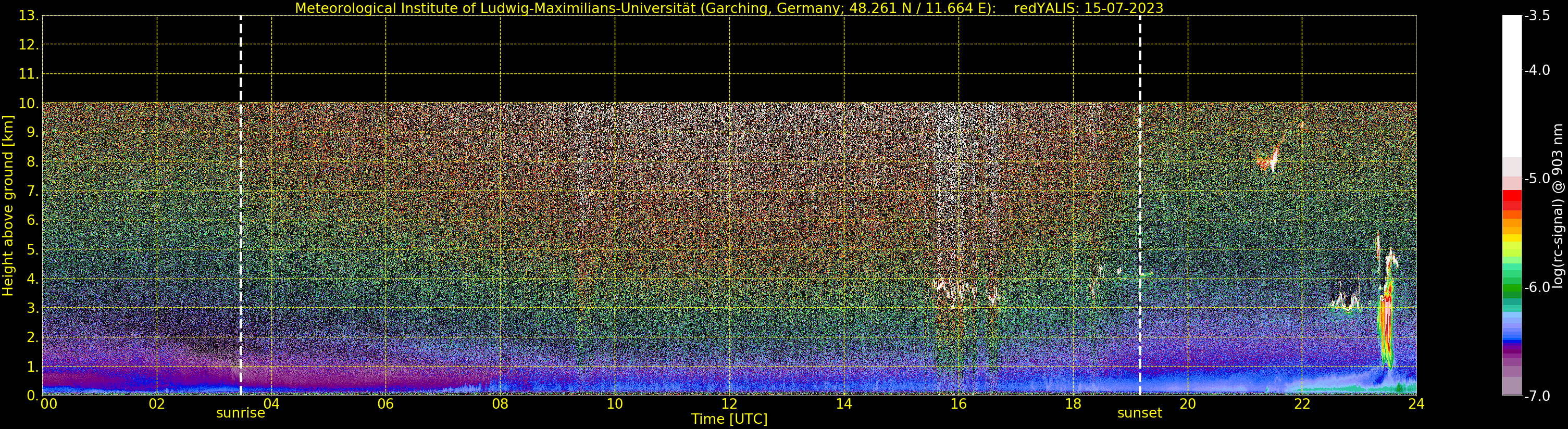Click the height tick label '11.'
The height and width of the screenshot is (429, 1568).
[29, 74]
